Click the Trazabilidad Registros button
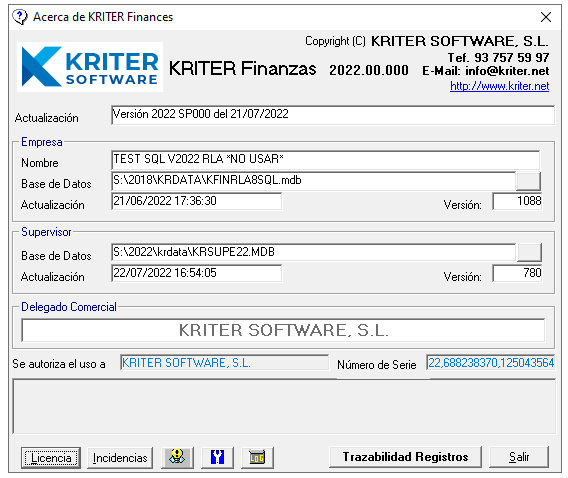Viewport: 568px width, 478px height. (x=405, y=457)
